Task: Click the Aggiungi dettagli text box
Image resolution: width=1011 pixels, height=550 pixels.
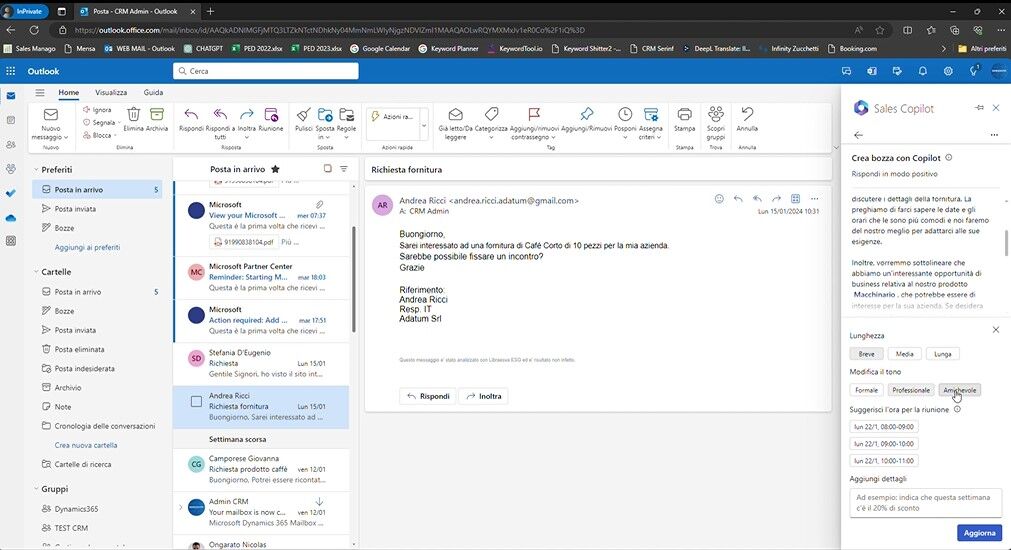Action: pyautogui.click(x=925, y=503)
